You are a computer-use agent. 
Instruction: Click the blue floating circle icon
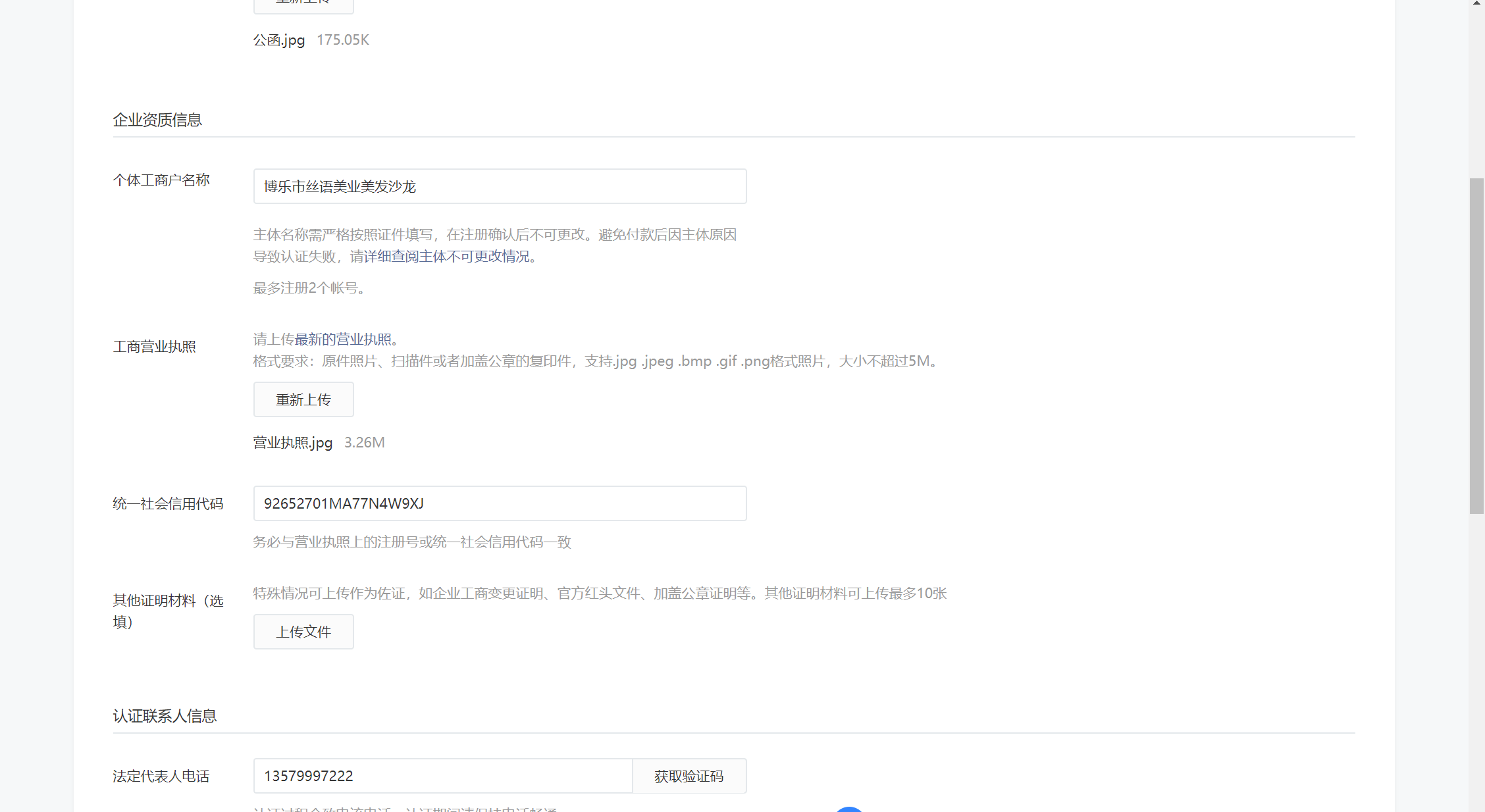(x=849, y=809)
